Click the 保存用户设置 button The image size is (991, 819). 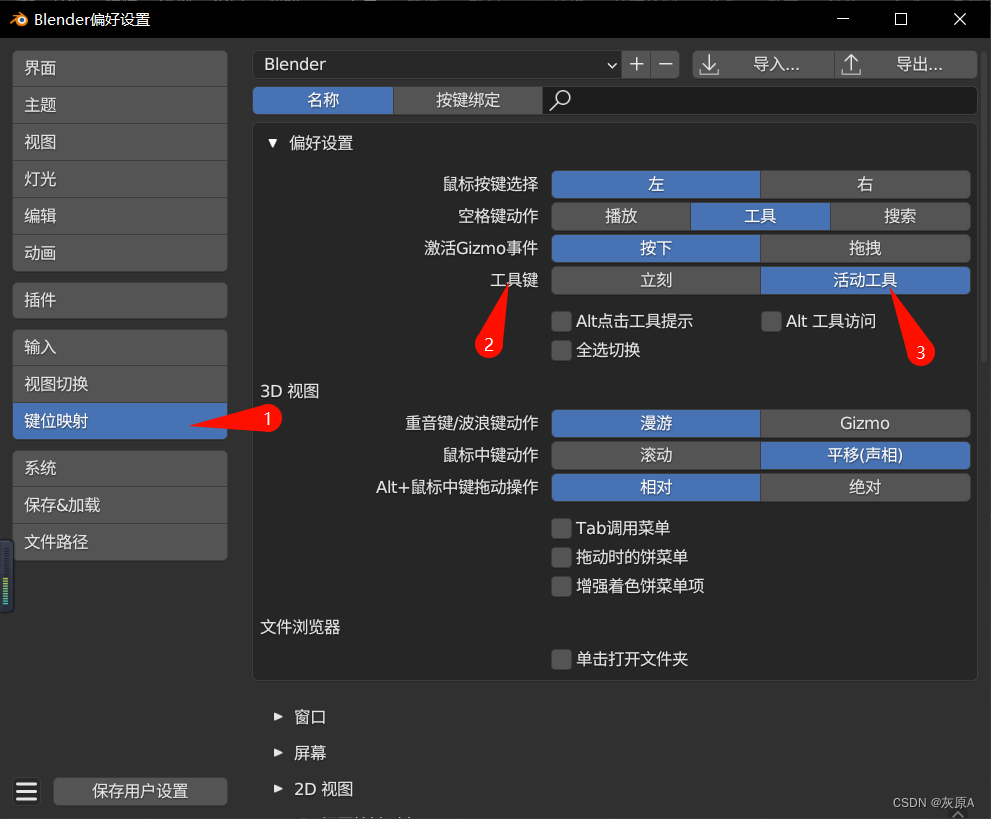tap(139, 791)
